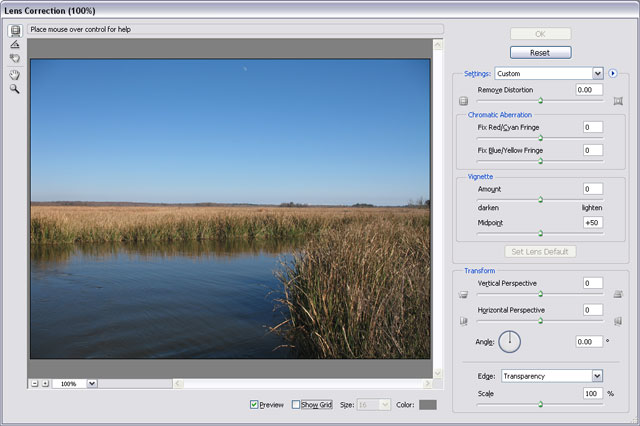Click the horizontal scrollbar left arrow
This screenshot has width=640, height=426.
click(178, 384)
